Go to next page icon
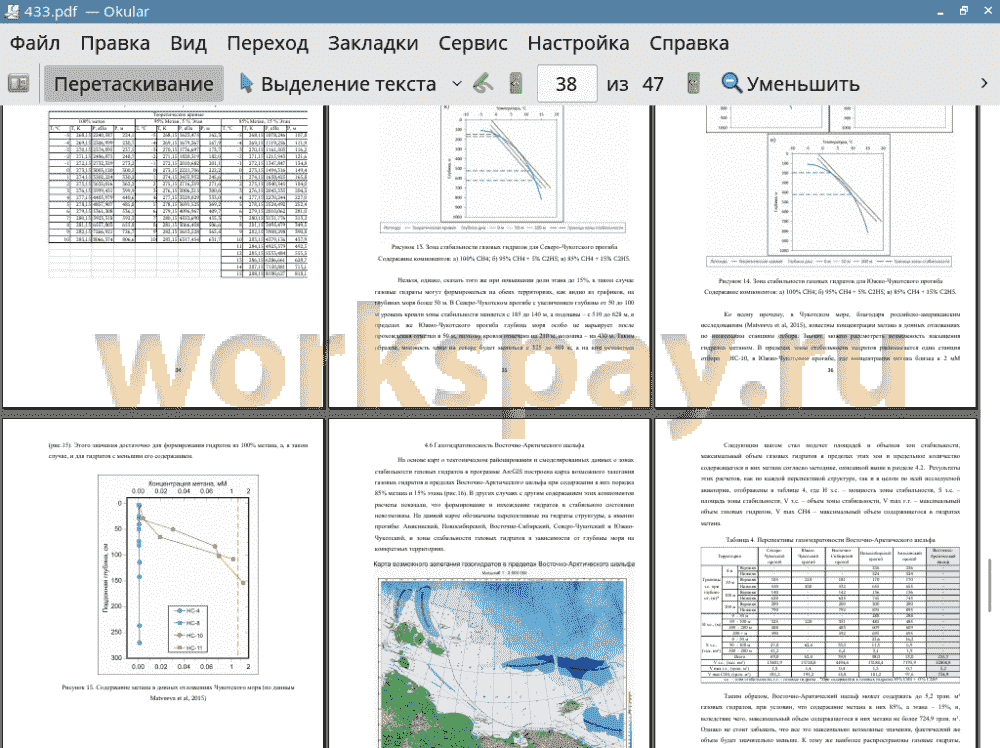This screenshot has height=748, width=1000. click(x=693, y=84)
